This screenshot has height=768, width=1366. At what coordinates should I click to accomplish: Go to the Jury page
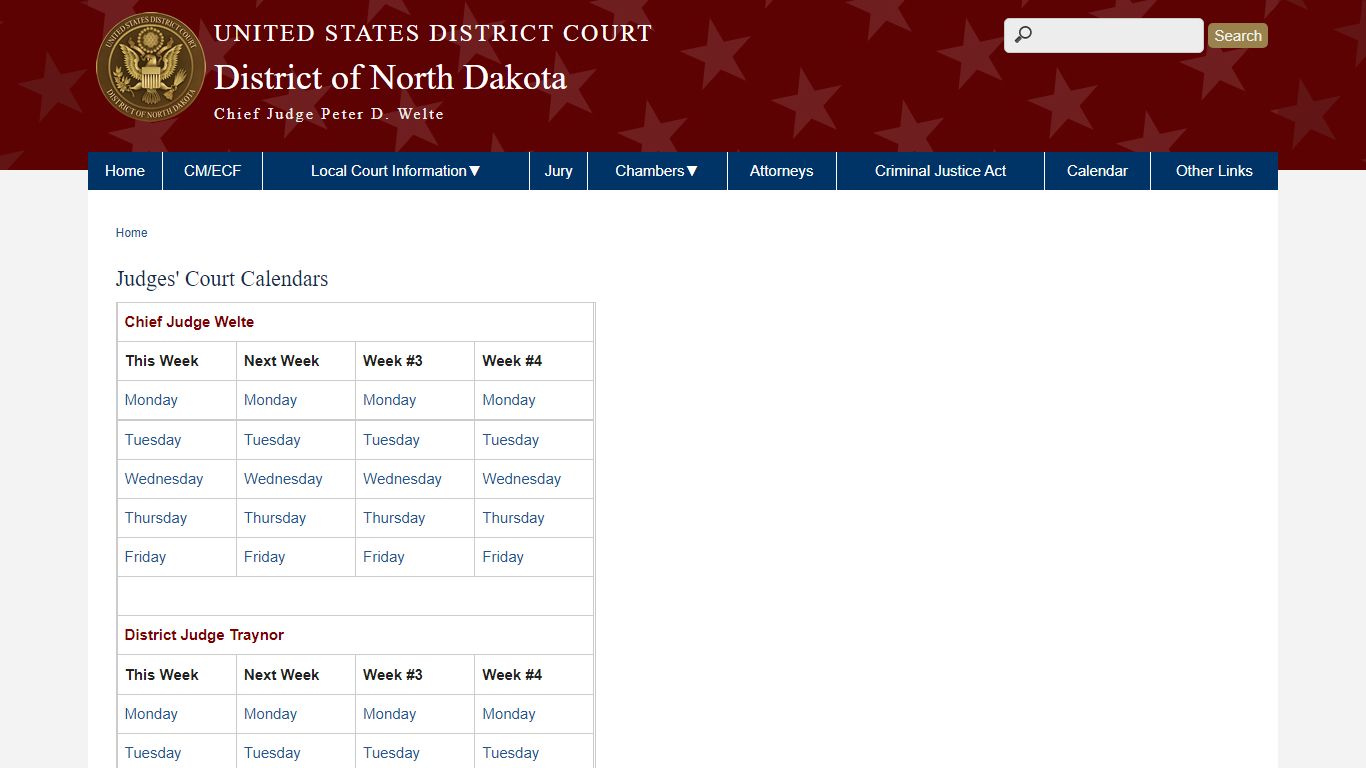[558, 171]
